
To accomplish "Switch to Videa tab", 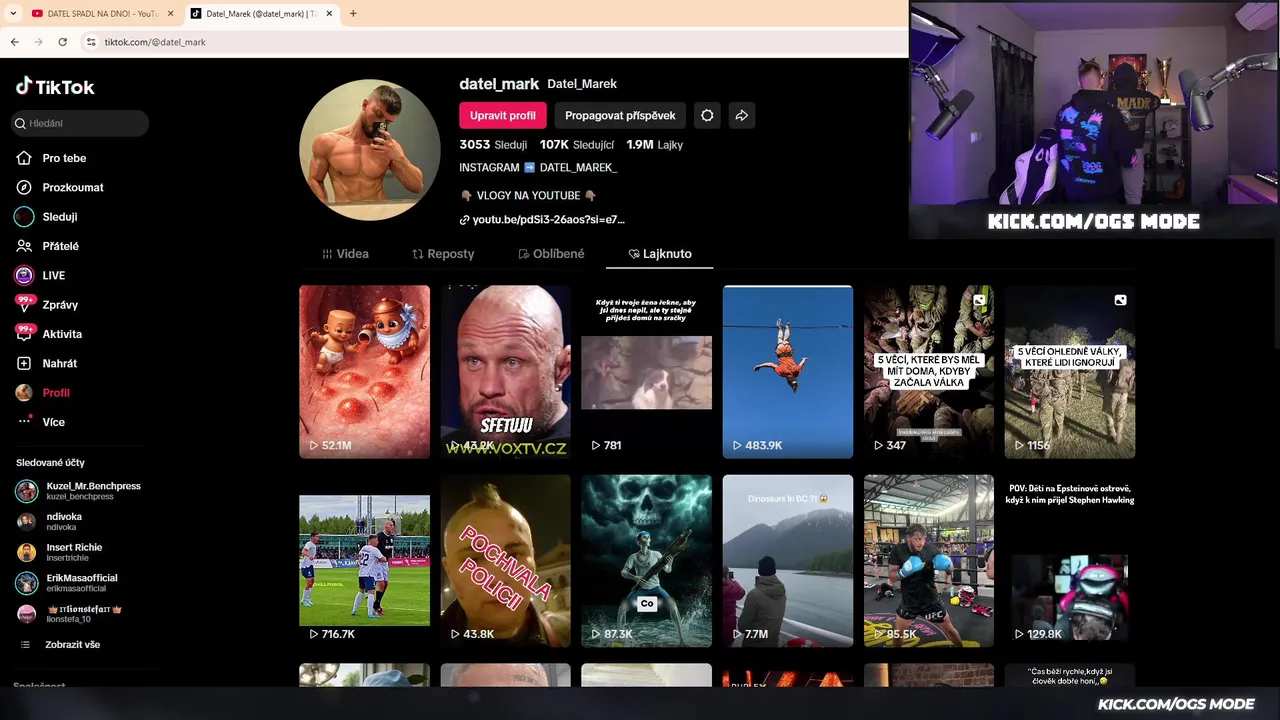I will tap(345, 254).
